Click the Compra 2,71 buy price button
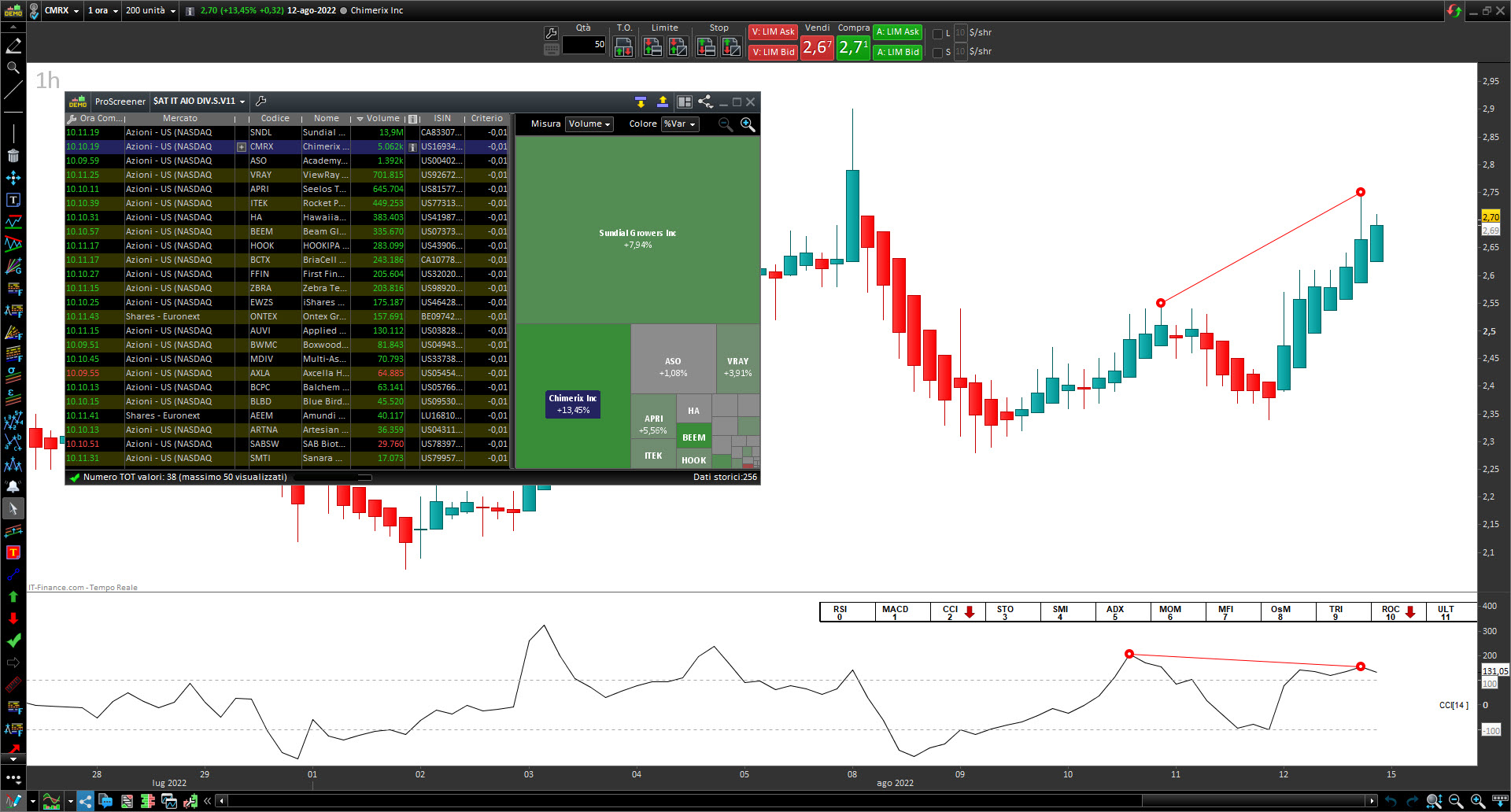The width and height of the screenshot is (1511, 812). click(x=853, y=47)
